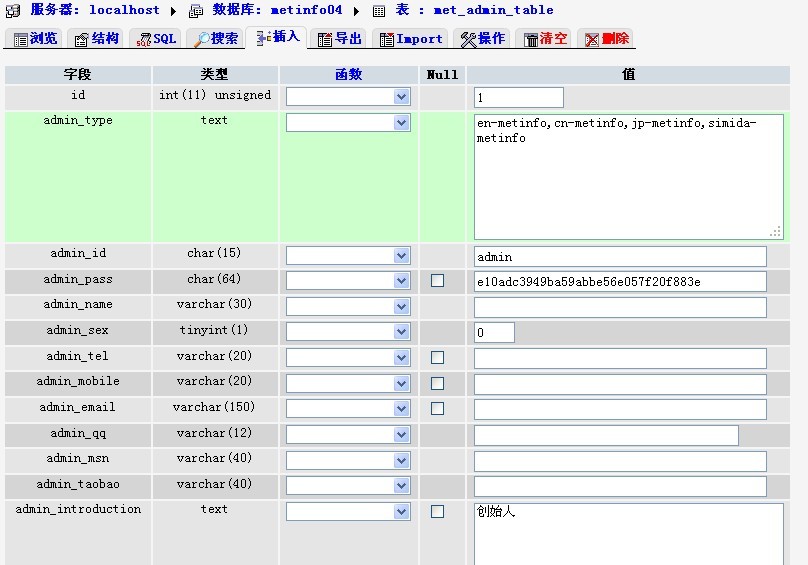Open the 结构 (Structure) tab

tap(96, 39)
